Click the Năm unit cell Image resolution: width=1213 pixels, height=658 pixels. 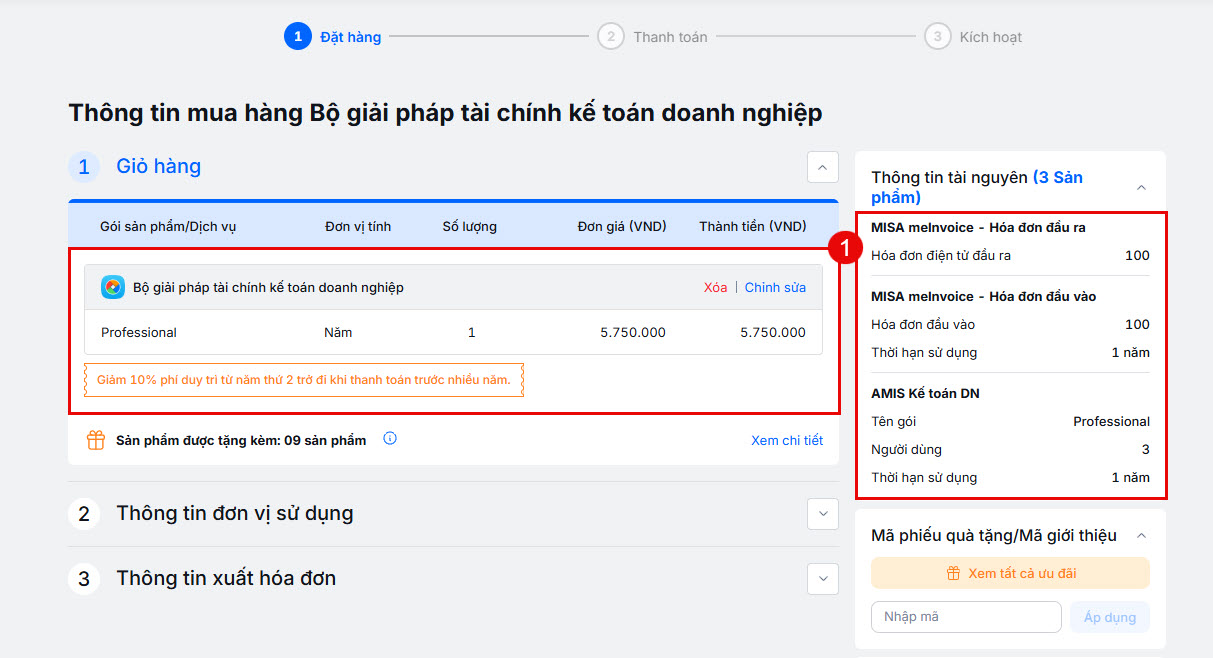338,332
